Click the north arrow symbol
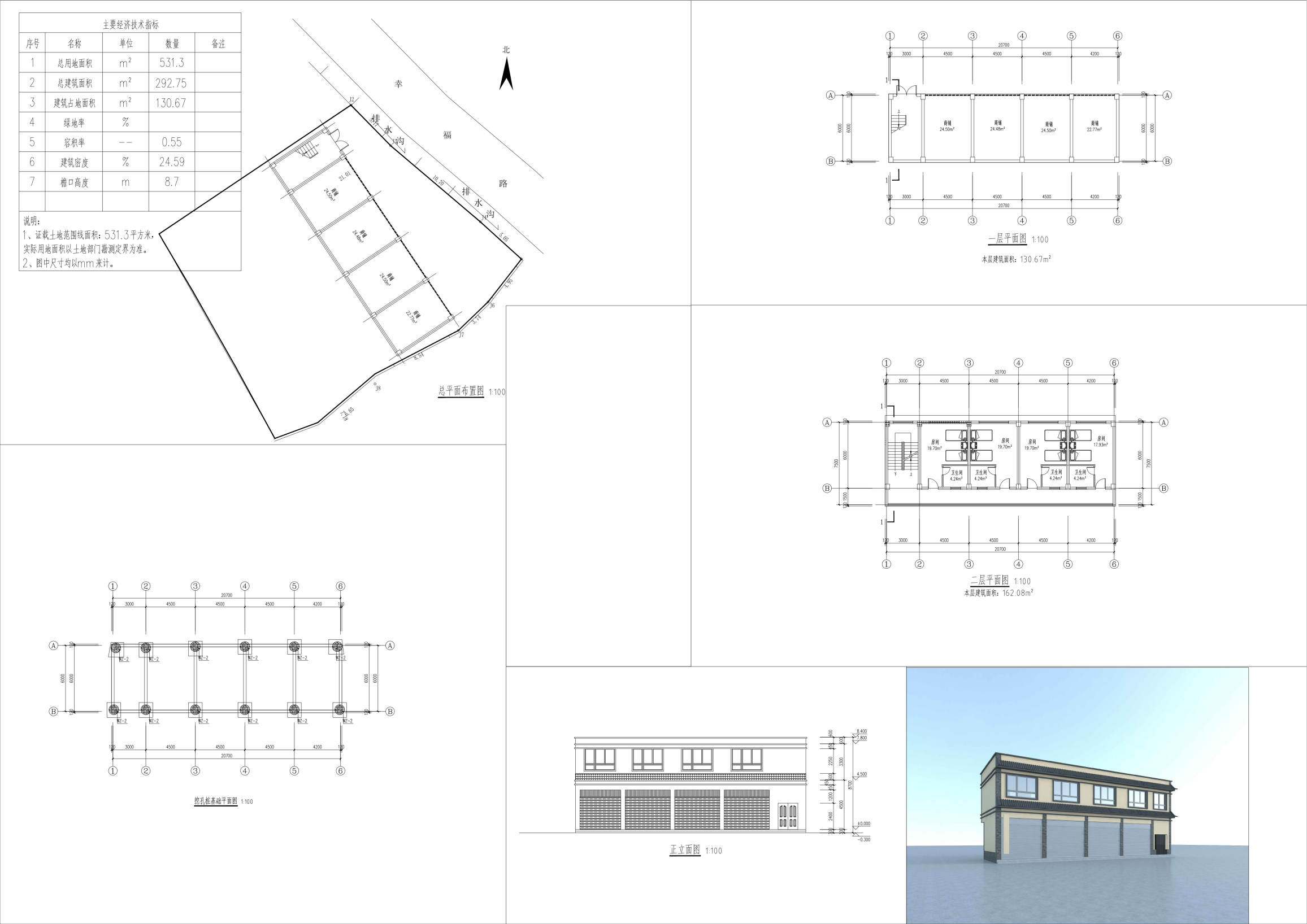 506,74
